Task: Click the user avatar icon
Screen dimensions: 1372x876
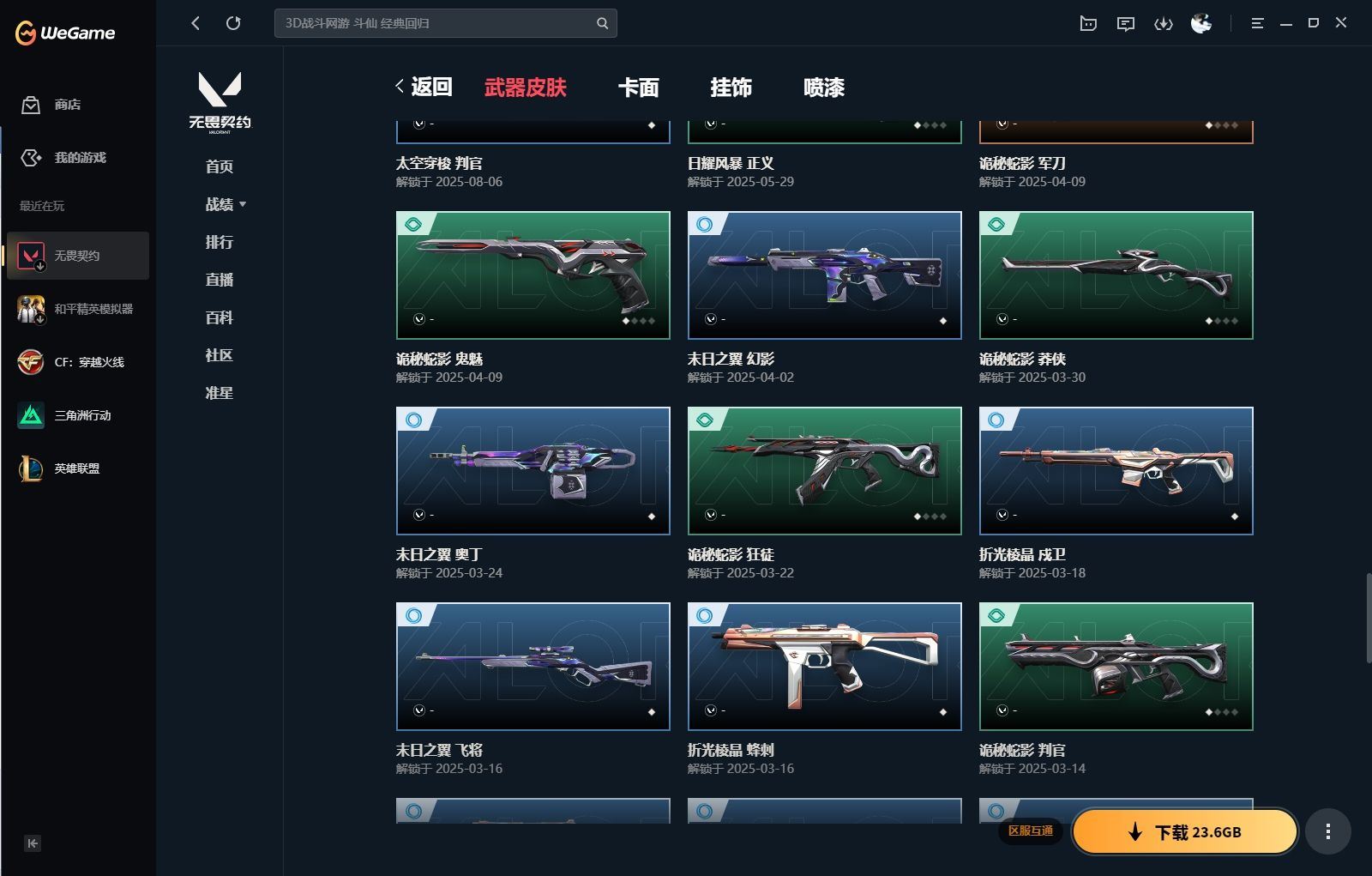Action: (1201, 23)
